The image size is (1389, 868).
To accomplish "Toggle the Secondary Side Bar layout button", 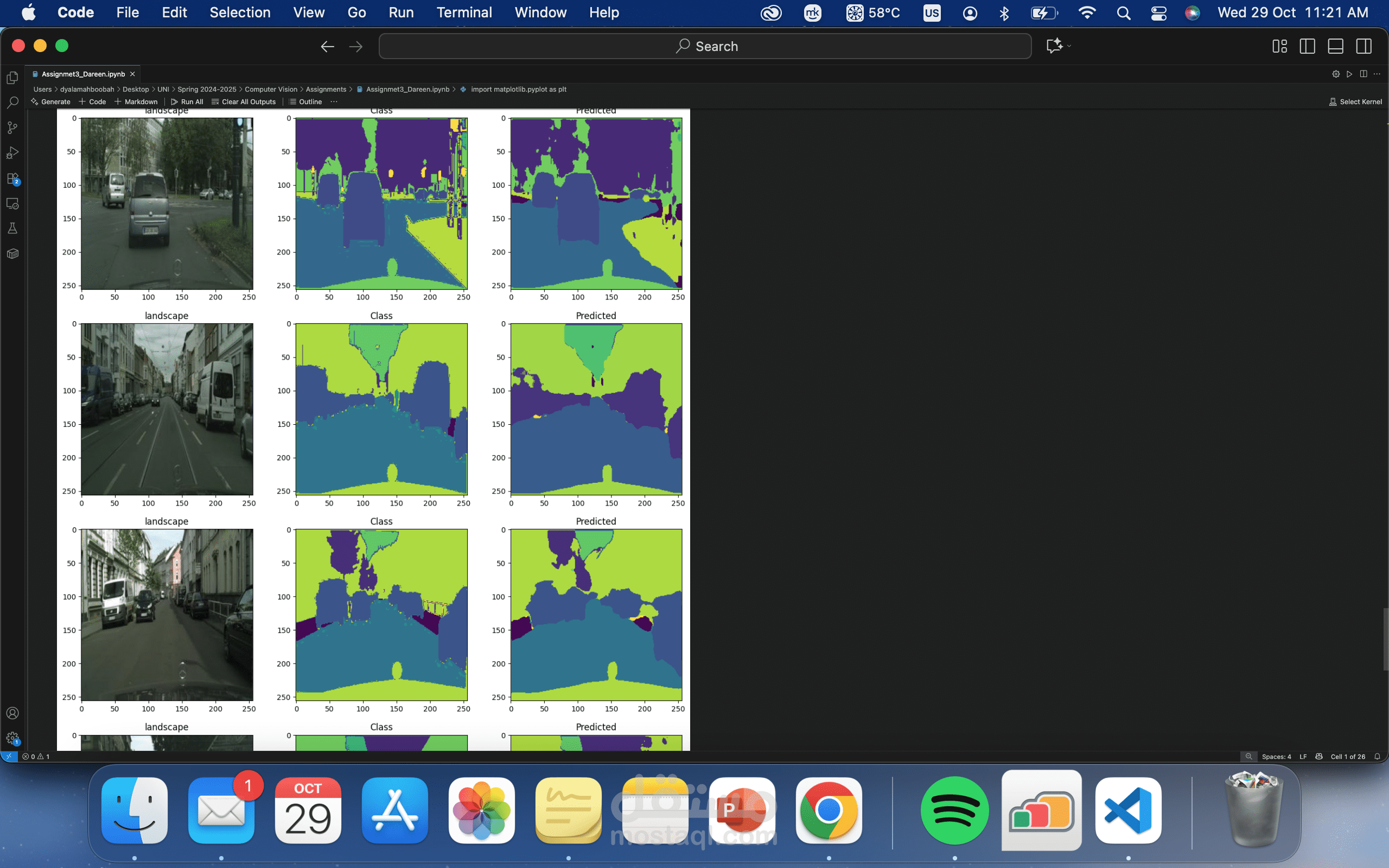I will pos(1363,47).
